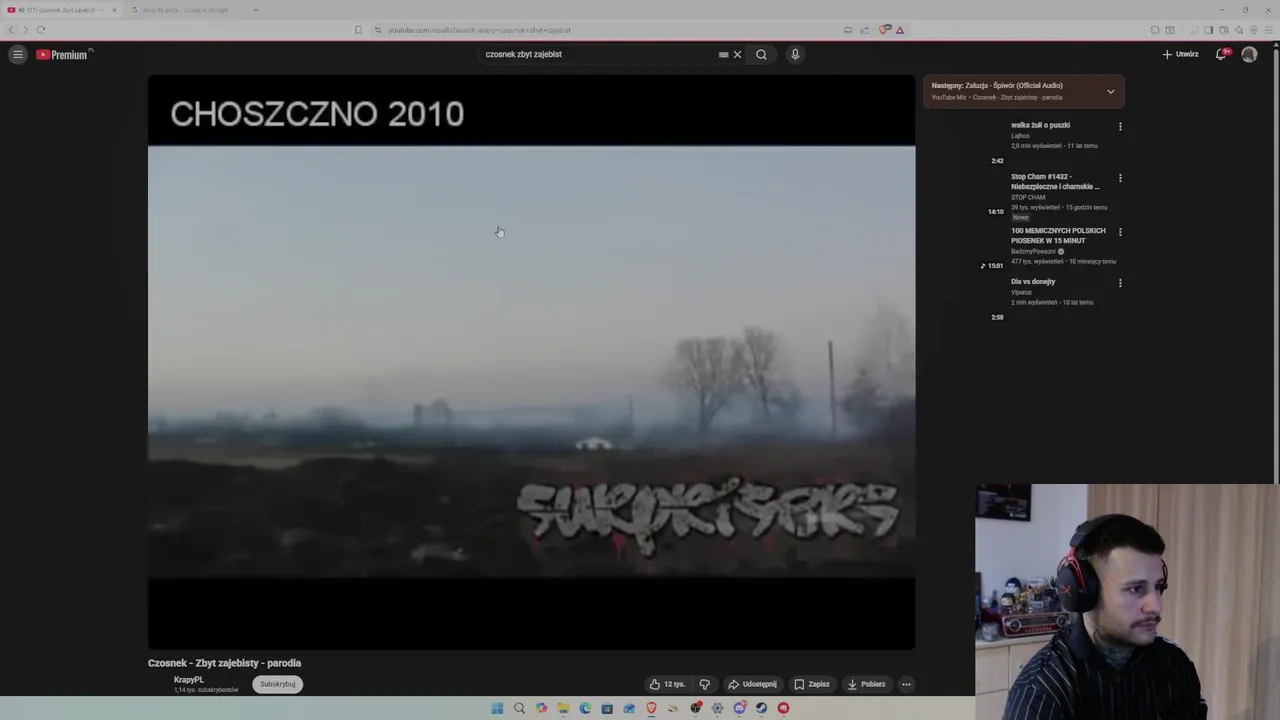The image size is (1280, 720).
Task: Switch to Brave browser in the taskbar
Action: coord(651,708)
